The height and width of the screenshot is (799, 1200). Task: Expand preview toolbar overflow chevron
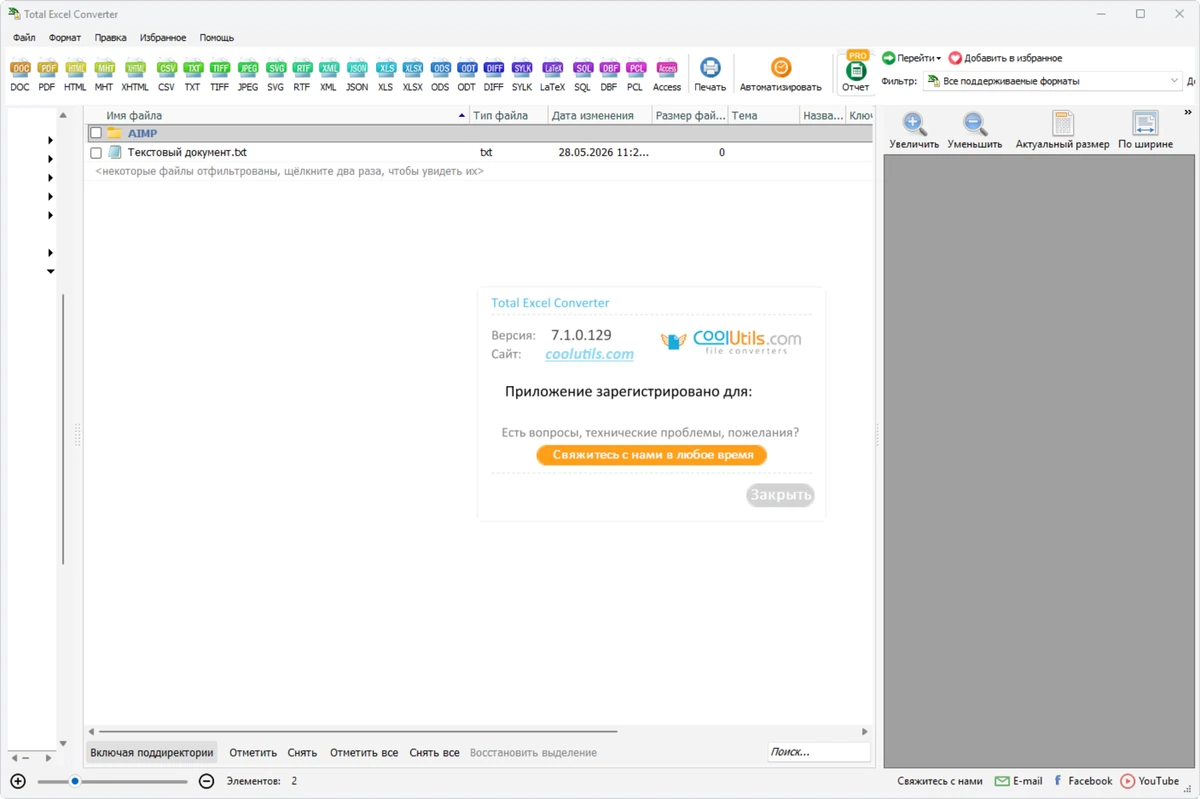[x=1188, y=113]
